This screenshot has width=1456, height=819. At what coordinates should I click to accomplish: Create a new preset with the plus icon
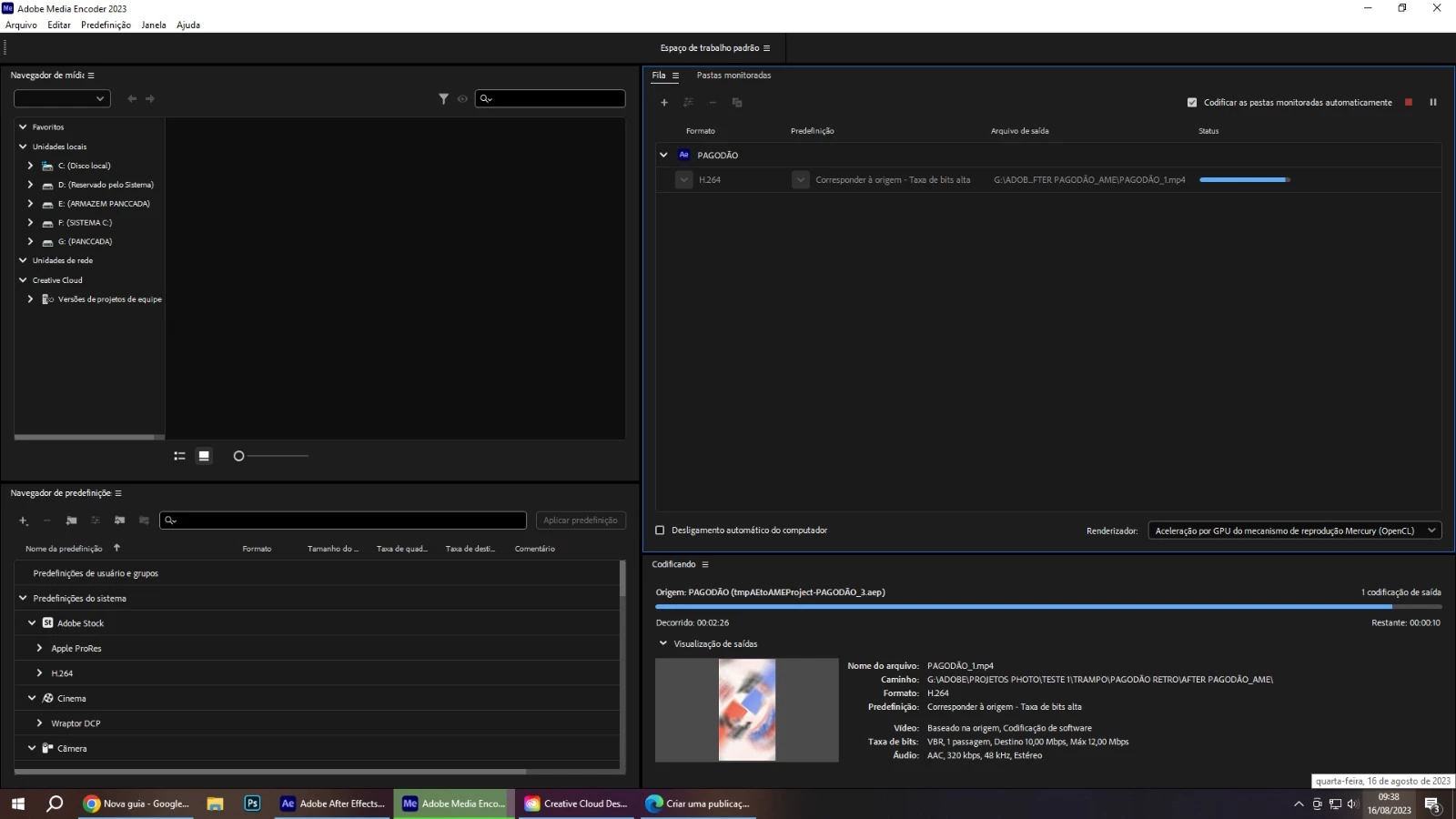click(24, 521)
